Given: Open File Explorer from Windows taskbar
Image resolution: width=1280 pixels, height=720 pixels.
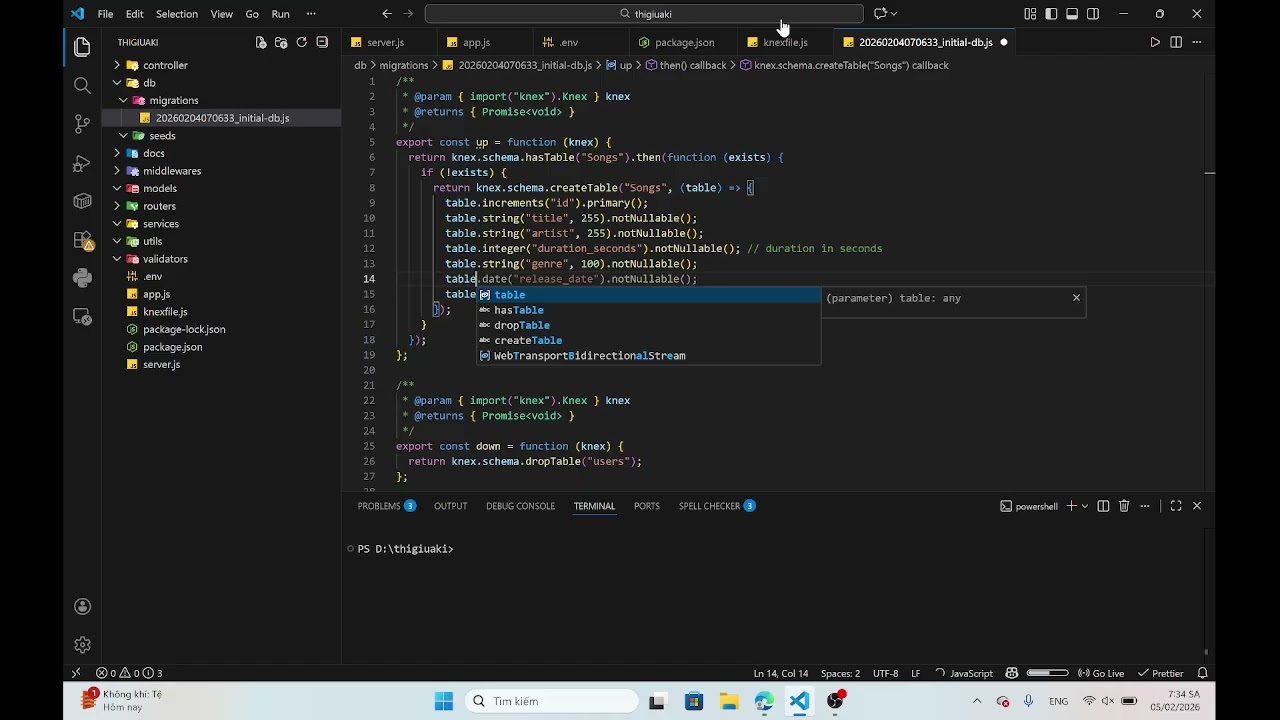Looking at the screenshot, I should point(729,701).
